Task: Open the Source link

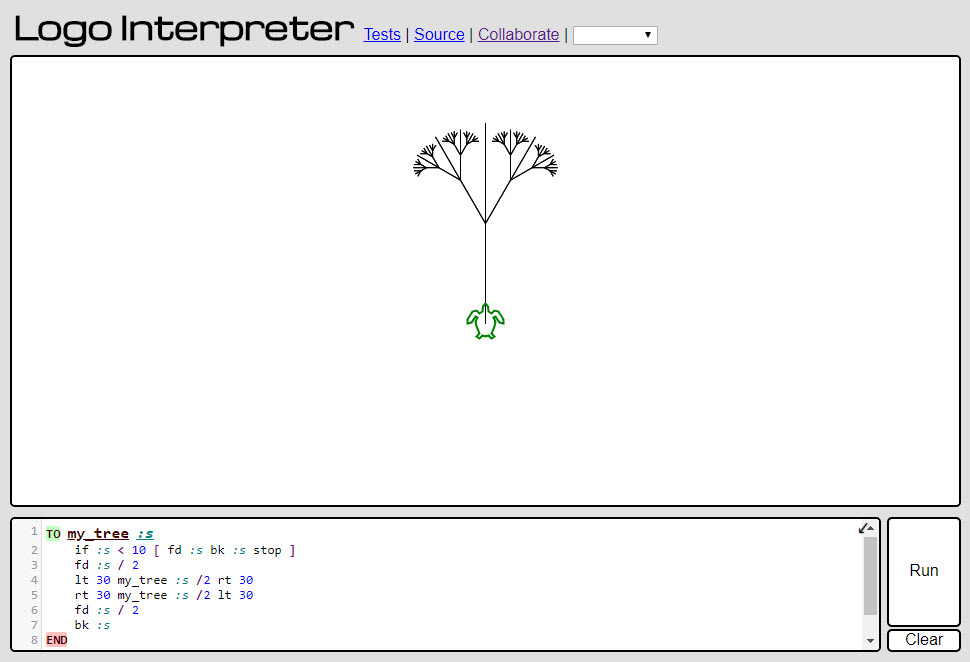Action: pyautogui.click(x=439, y=35)
